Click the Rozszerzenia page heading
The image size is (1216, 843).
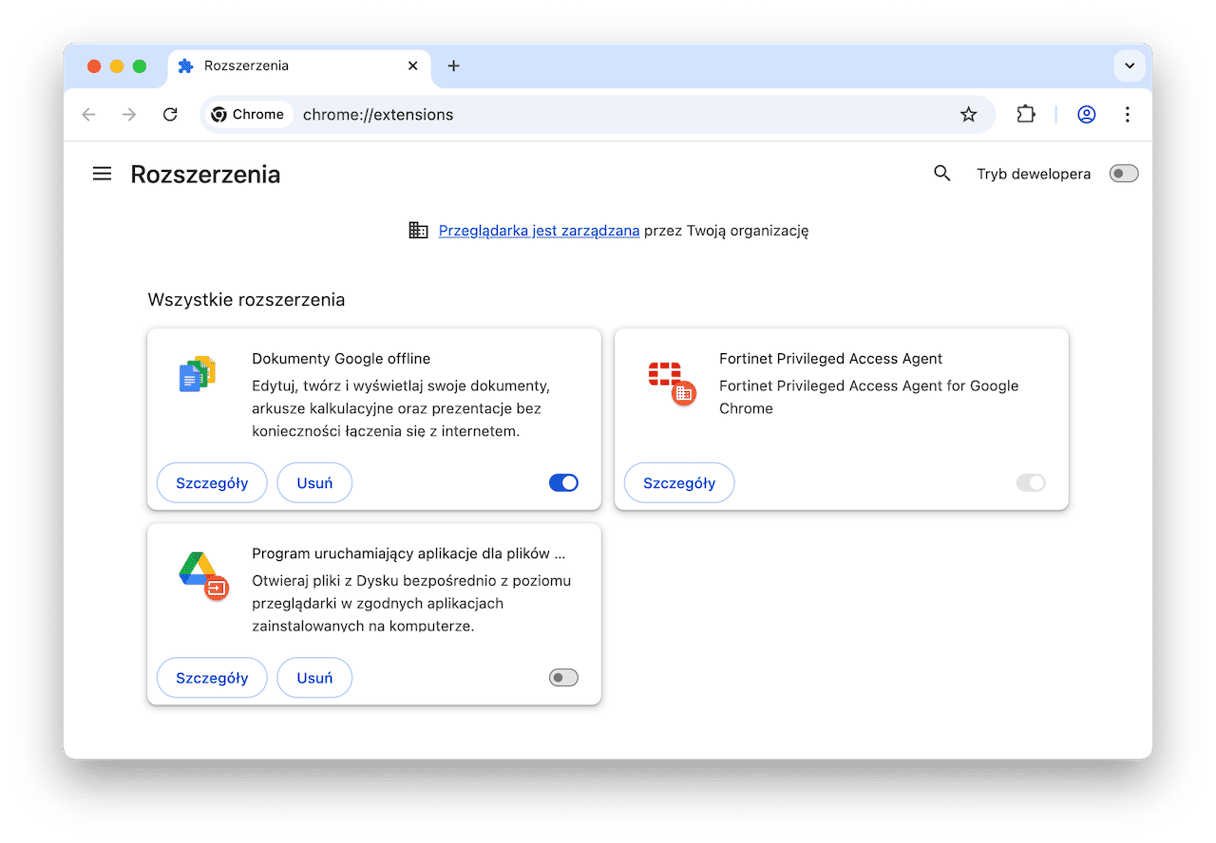206,175
